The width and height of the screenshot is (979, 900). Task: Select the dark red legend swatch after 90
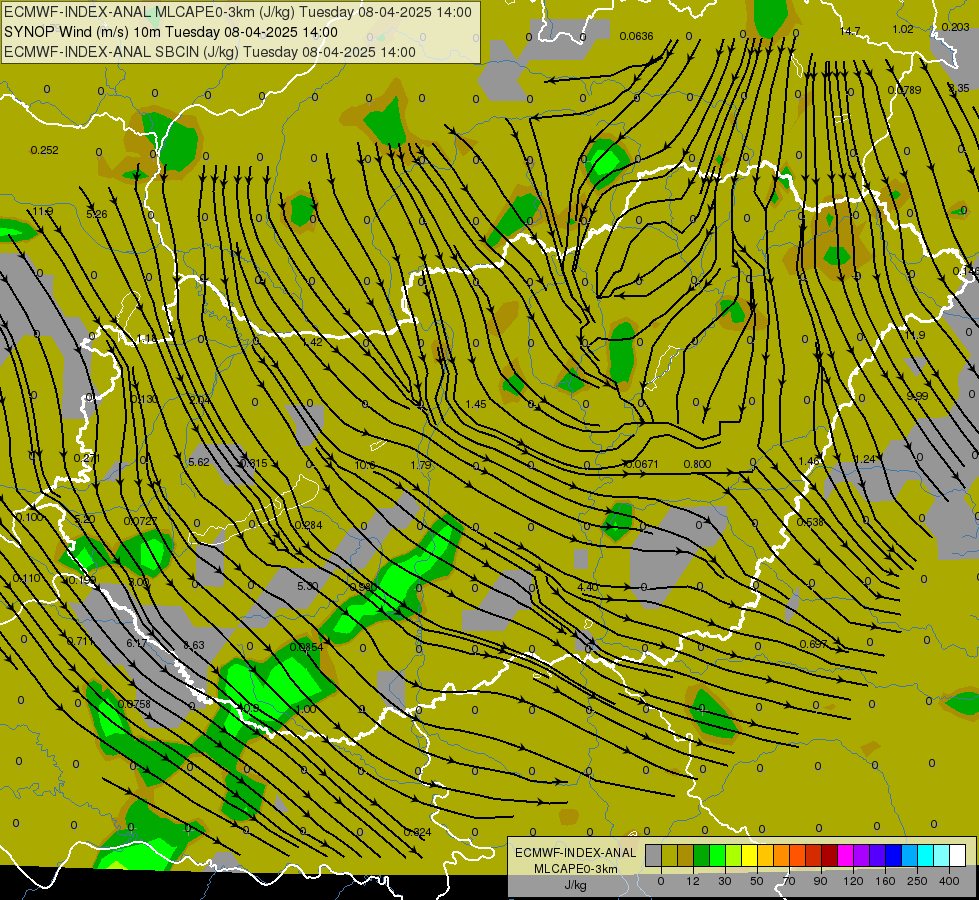(830, 855)
